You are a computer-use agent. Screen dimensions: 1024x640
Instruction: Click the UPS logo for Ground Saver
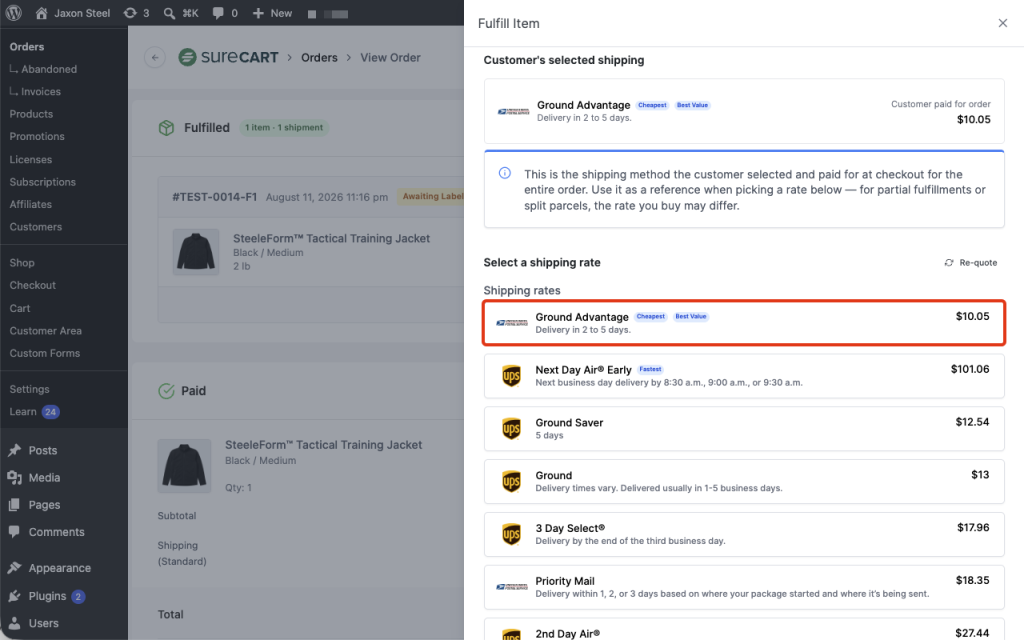(x=511, y=429)
